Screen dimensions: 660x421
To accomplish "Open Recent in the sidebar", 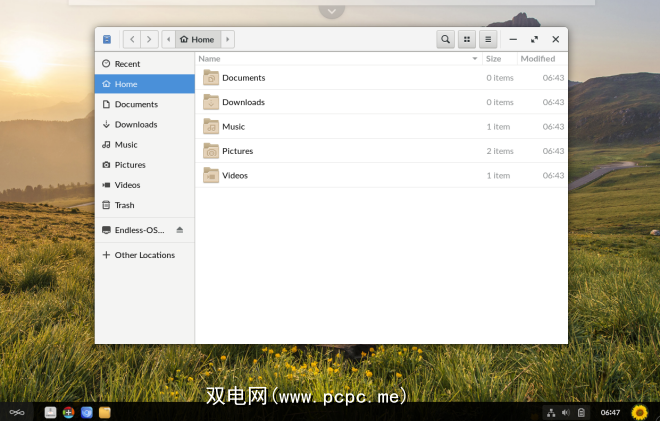I will (144, 64).
